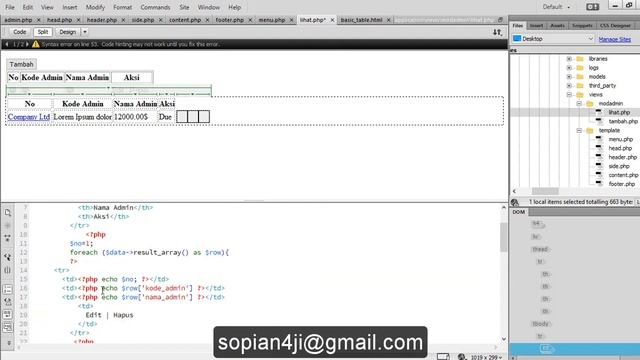Open the Design/Live view dropdown arrow
Viewport: 640px width, 360px height.
pyautogui.click(x=85, y=32)
